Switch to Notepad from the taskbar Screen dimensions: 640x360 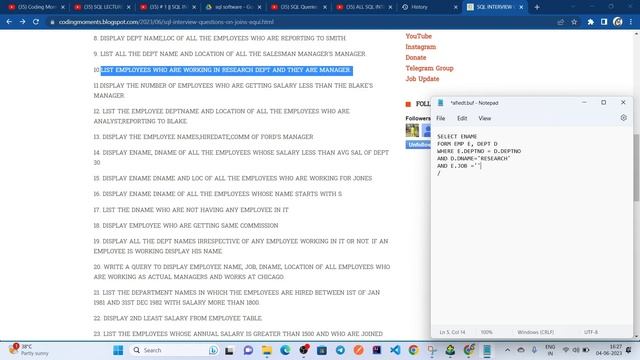pyautogui.click(x=487, y=350)
